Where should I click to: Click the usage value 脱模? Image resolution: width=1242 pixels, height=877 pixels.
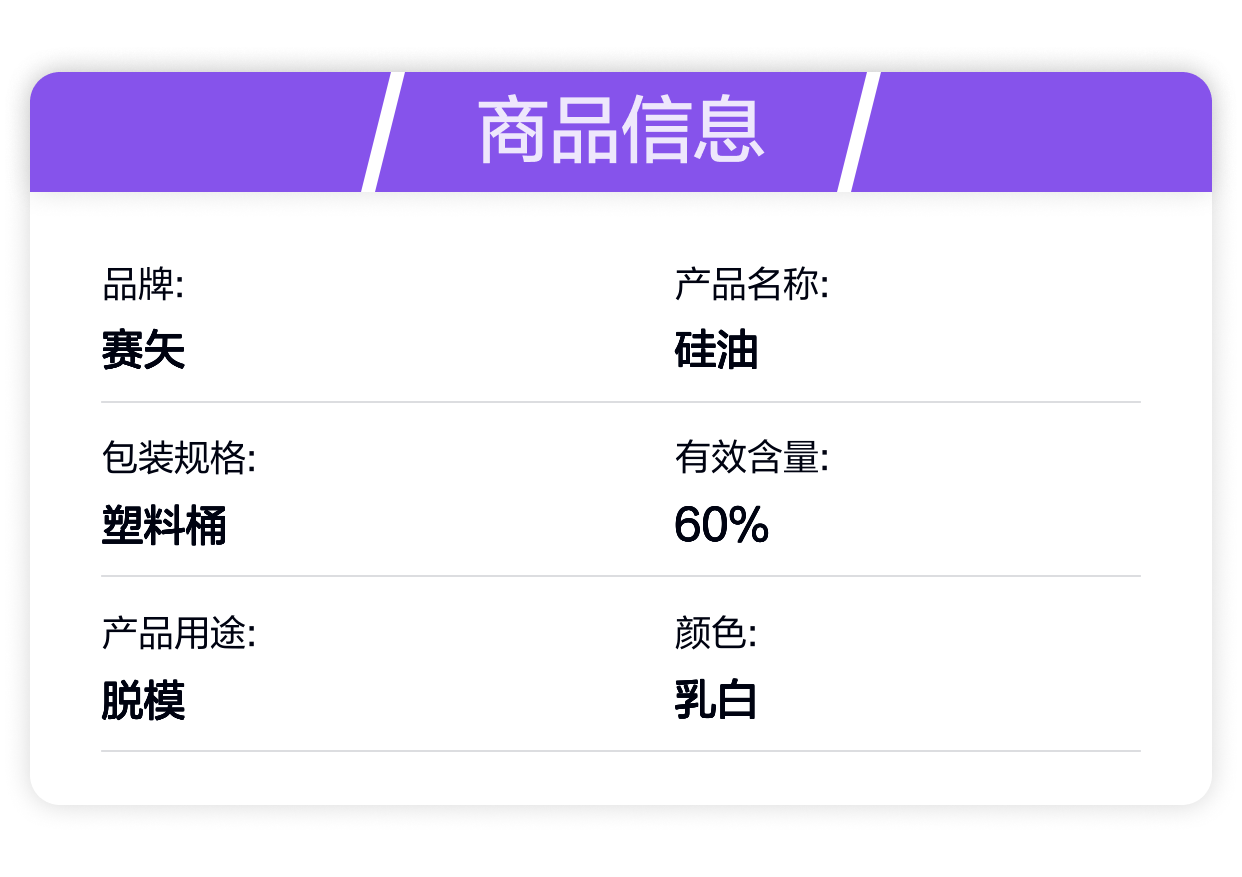pyautogui.click(x=143, y=700)
